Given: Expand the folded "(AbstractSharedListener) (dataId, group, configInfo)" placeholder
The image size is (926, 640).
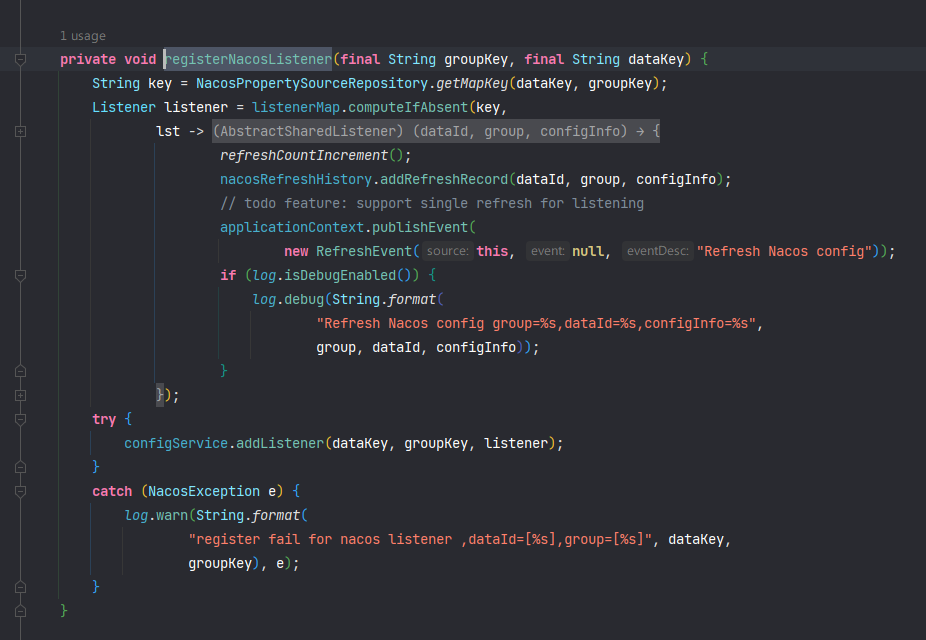Looking at the screenshot, I should pyautogui.click(x=436, y=131).
